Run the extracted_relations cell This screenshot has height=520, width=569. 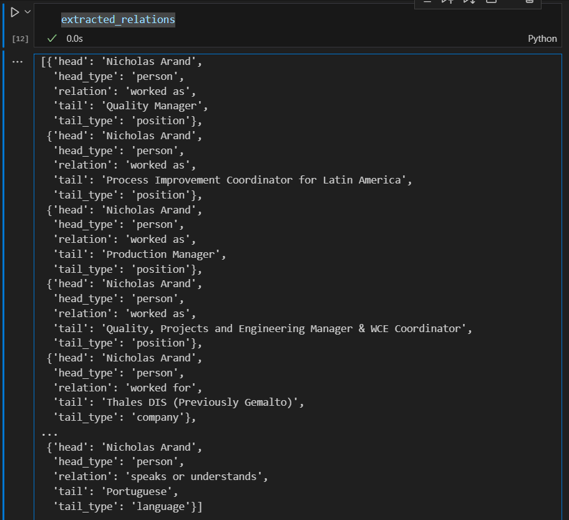click(15, 12)
